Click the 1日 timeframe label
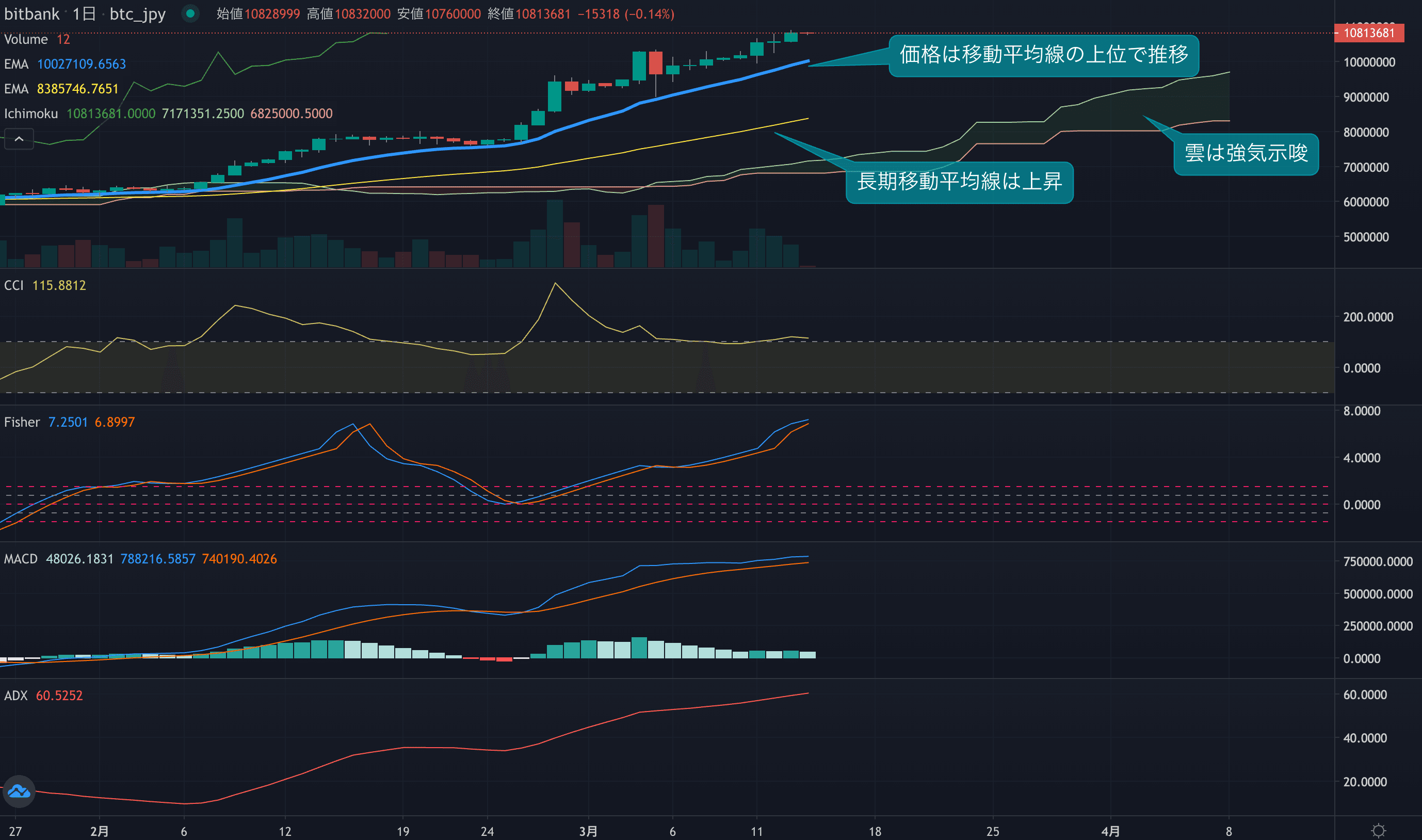The height and width of the screenshot is (840, 1422). click(x=84, y=13)
